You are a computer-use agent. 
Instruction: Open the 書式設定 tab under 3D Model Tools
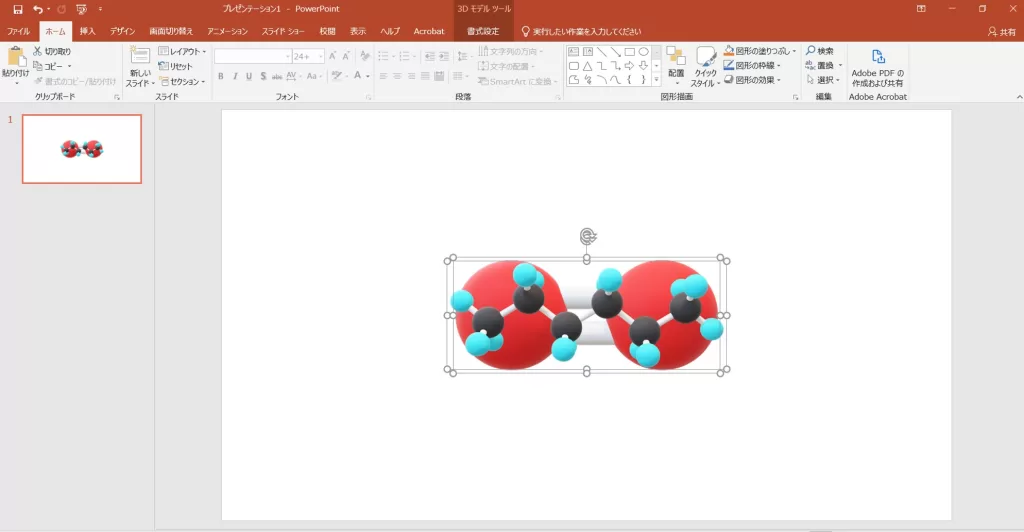tap(483, 31)
